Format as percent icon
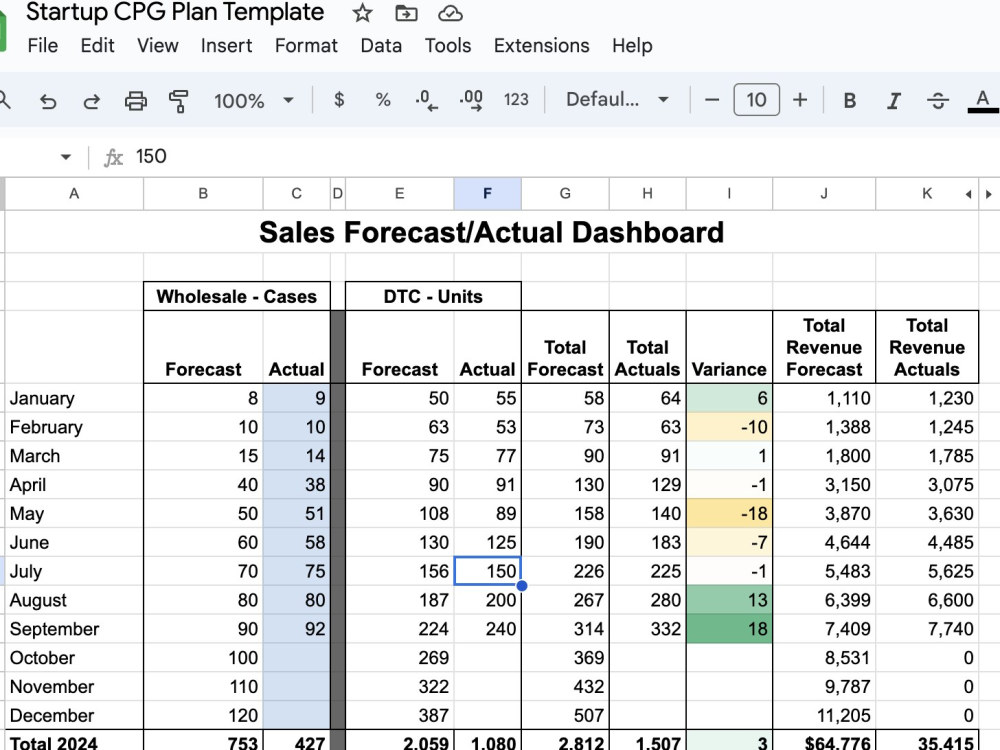This screenshot has height=750, width=1000. click(383, 99)
